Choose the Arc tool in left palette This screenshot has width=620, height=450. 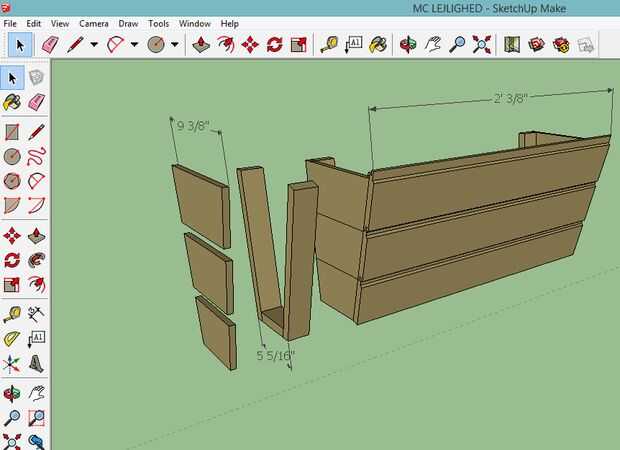click(x=36, y=181)
